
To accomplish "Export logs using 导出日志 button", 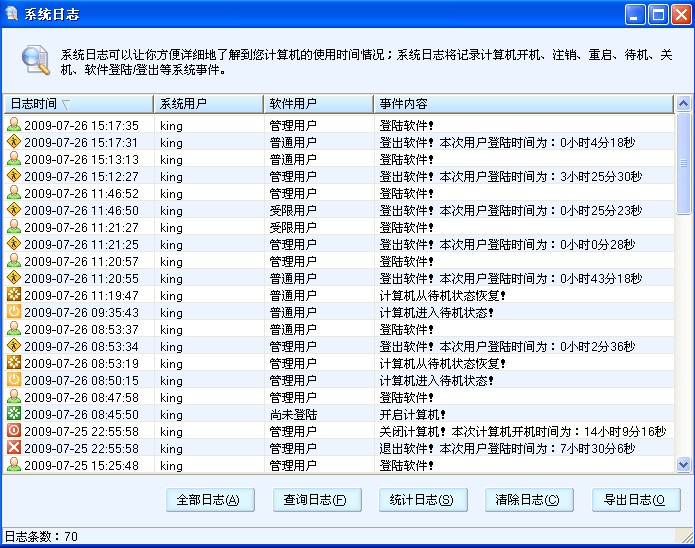I will [x=636, y=500].
